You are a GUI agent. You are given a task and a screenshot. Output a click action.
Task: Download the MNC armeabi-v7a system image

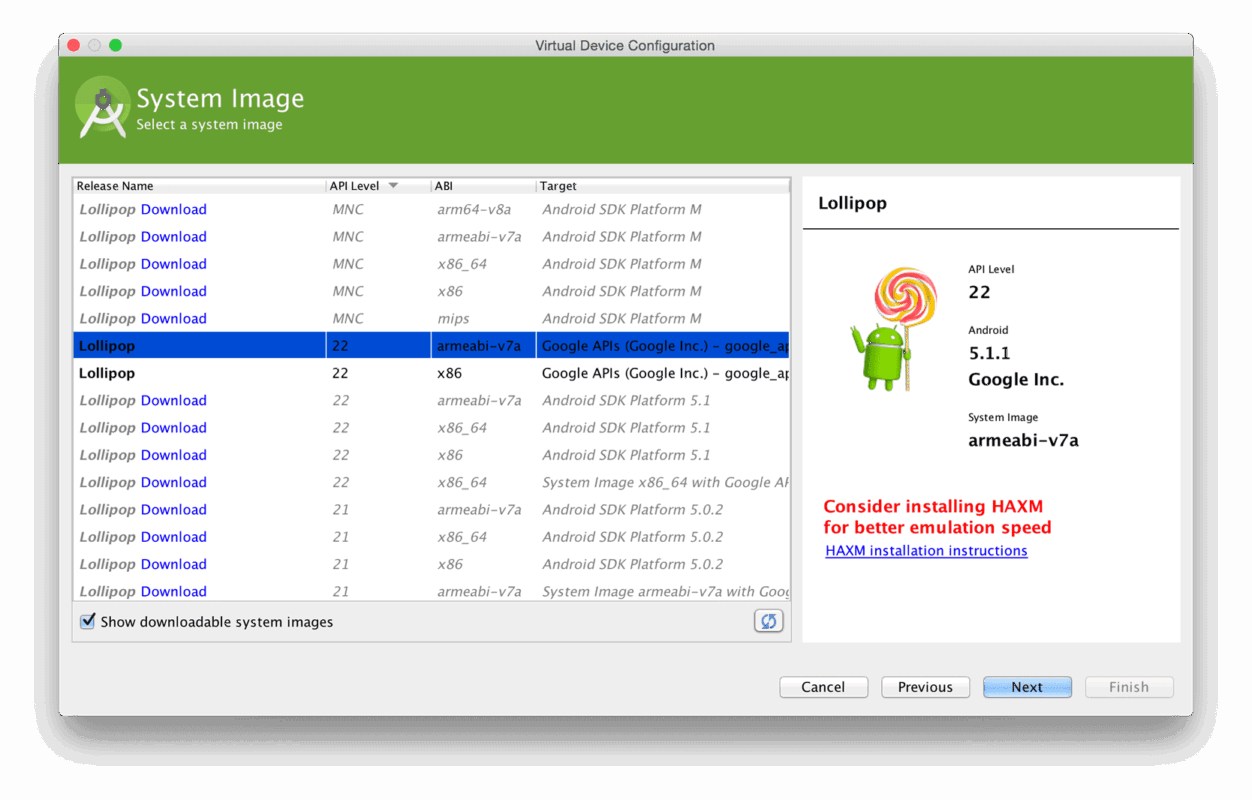coord(173,237)
